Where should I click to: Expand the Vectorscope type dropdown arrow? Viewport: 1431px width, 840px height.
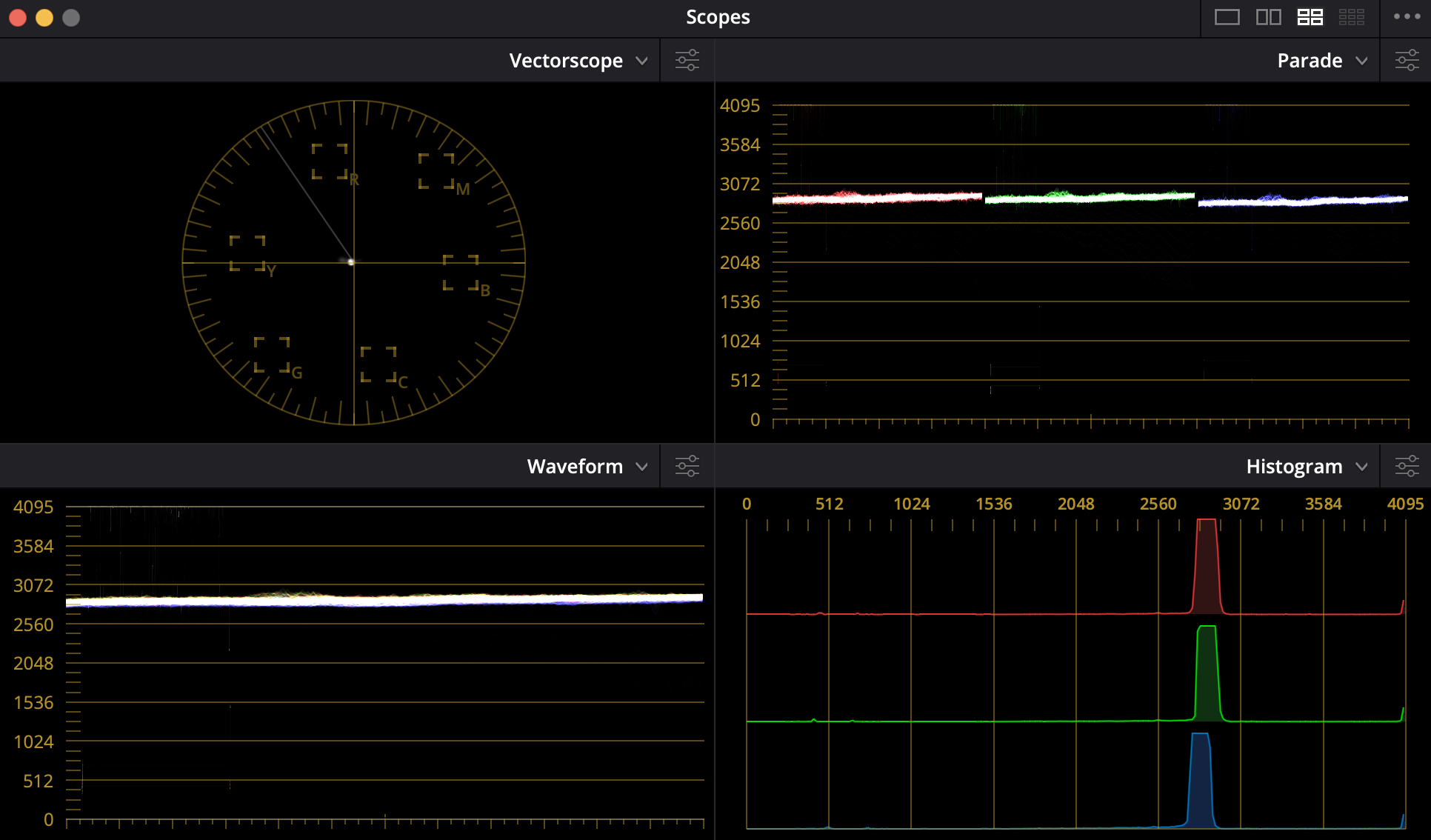[642, 61]
